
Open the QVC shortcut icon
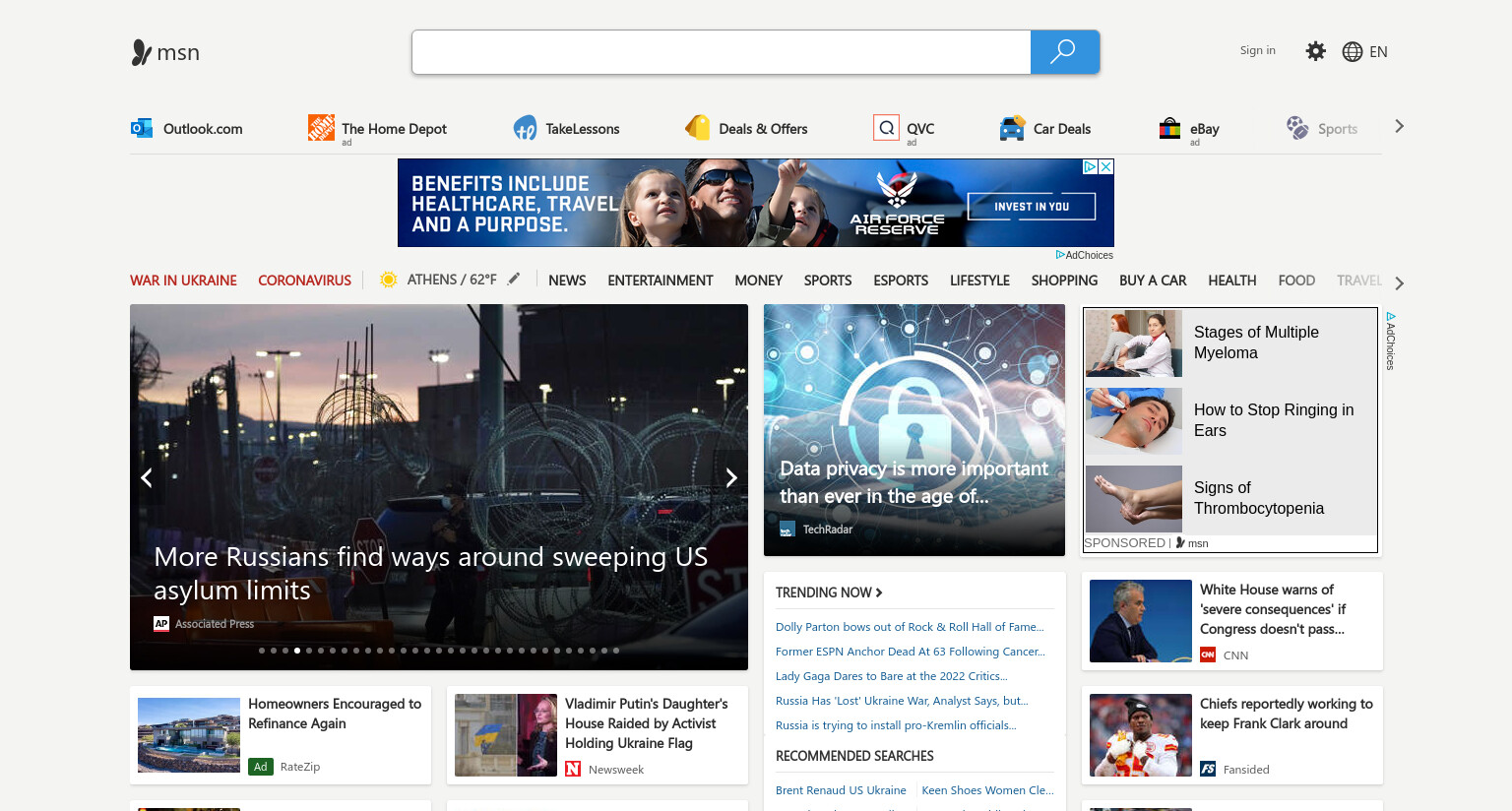pyautogui.click(x=886, y=127)
